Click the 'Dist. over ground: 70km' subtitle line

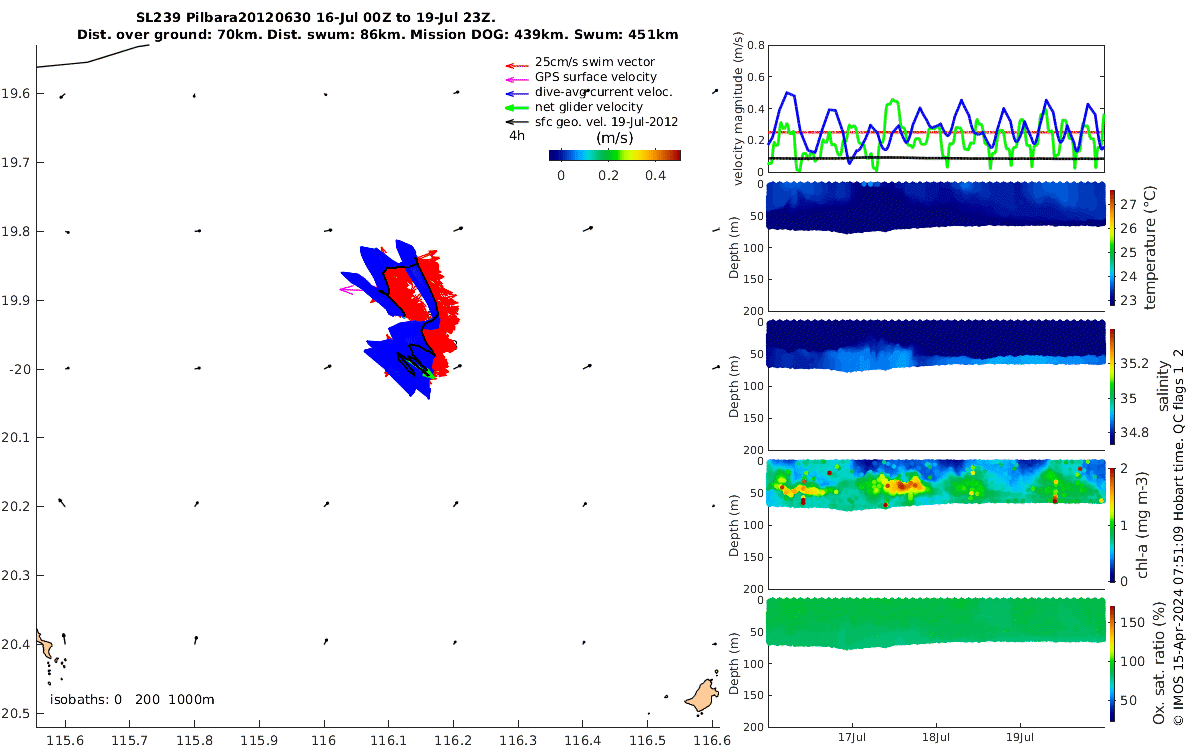378,34
